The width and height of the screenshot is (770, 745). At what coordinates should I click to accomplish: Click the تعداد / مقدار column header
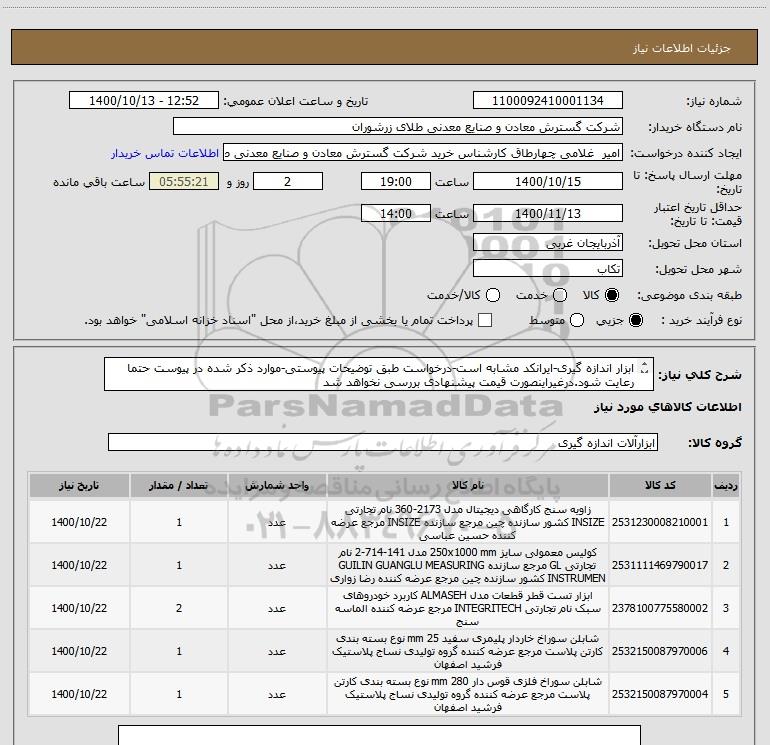point(179,486)
